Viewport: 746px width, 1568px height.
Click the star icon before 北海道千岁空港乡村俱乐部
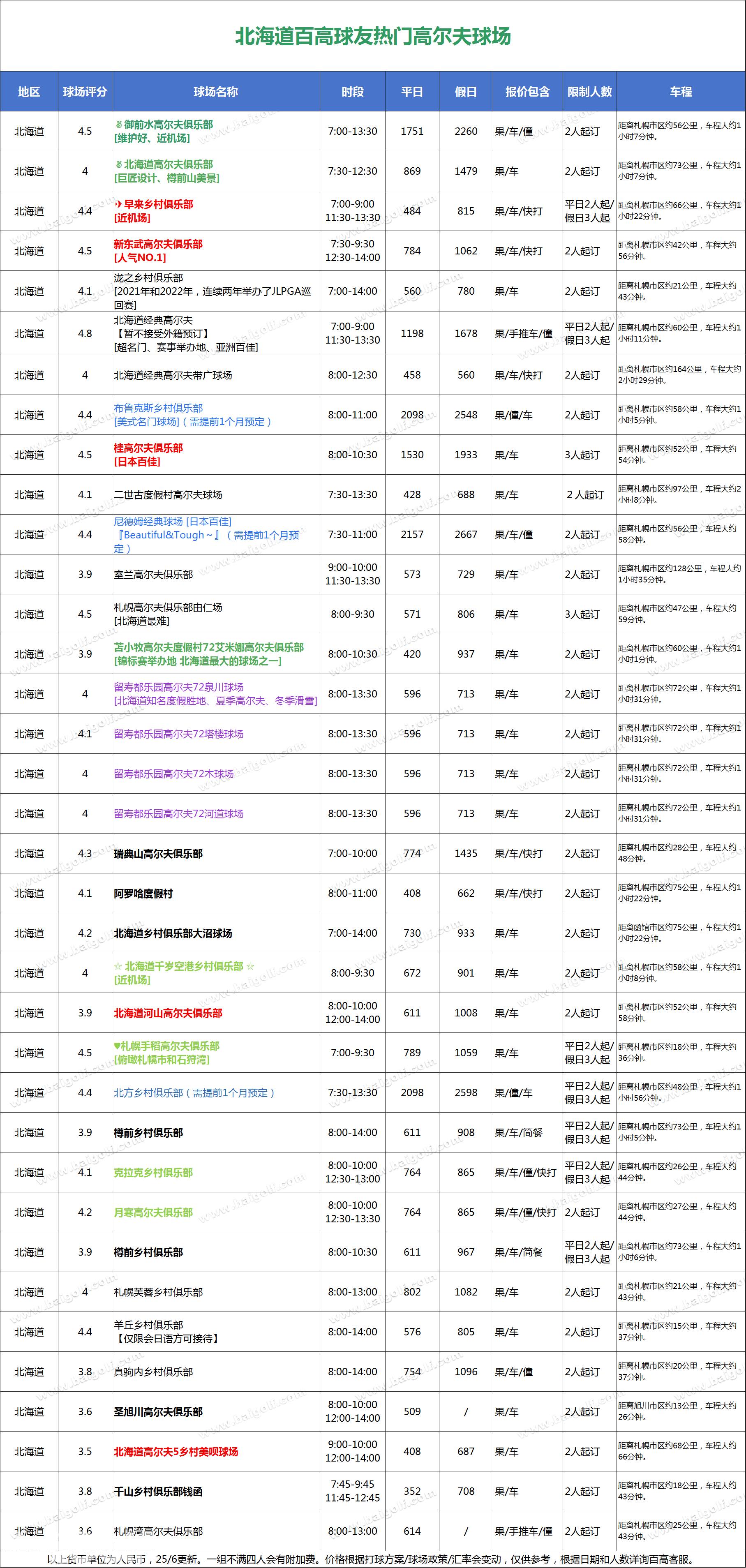point(118,967)
